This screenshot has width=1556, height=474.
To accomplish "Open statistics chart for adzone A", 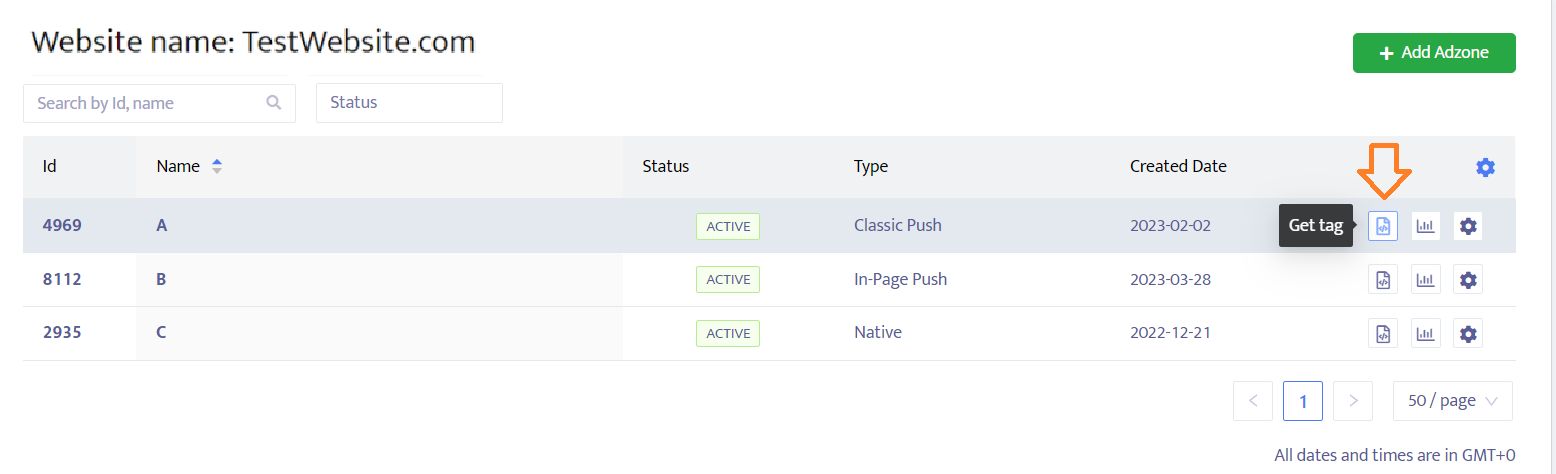I will (1425, 226).
